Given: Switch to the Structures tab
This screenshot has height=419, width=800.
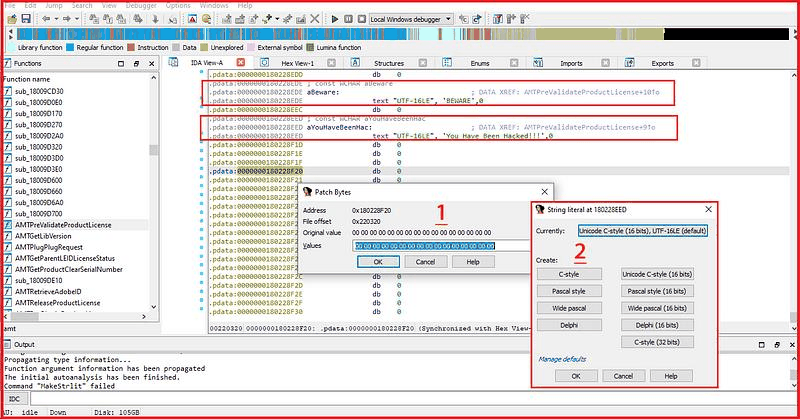Looking at the screenshot, I should click(389, 63).
